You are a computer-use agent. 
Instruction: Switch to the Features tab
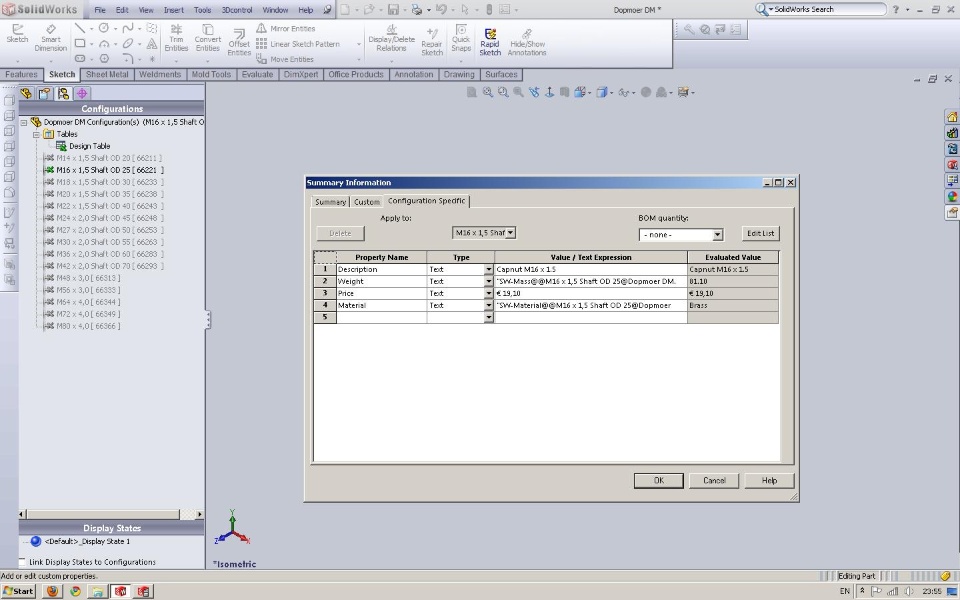(21, 75)
